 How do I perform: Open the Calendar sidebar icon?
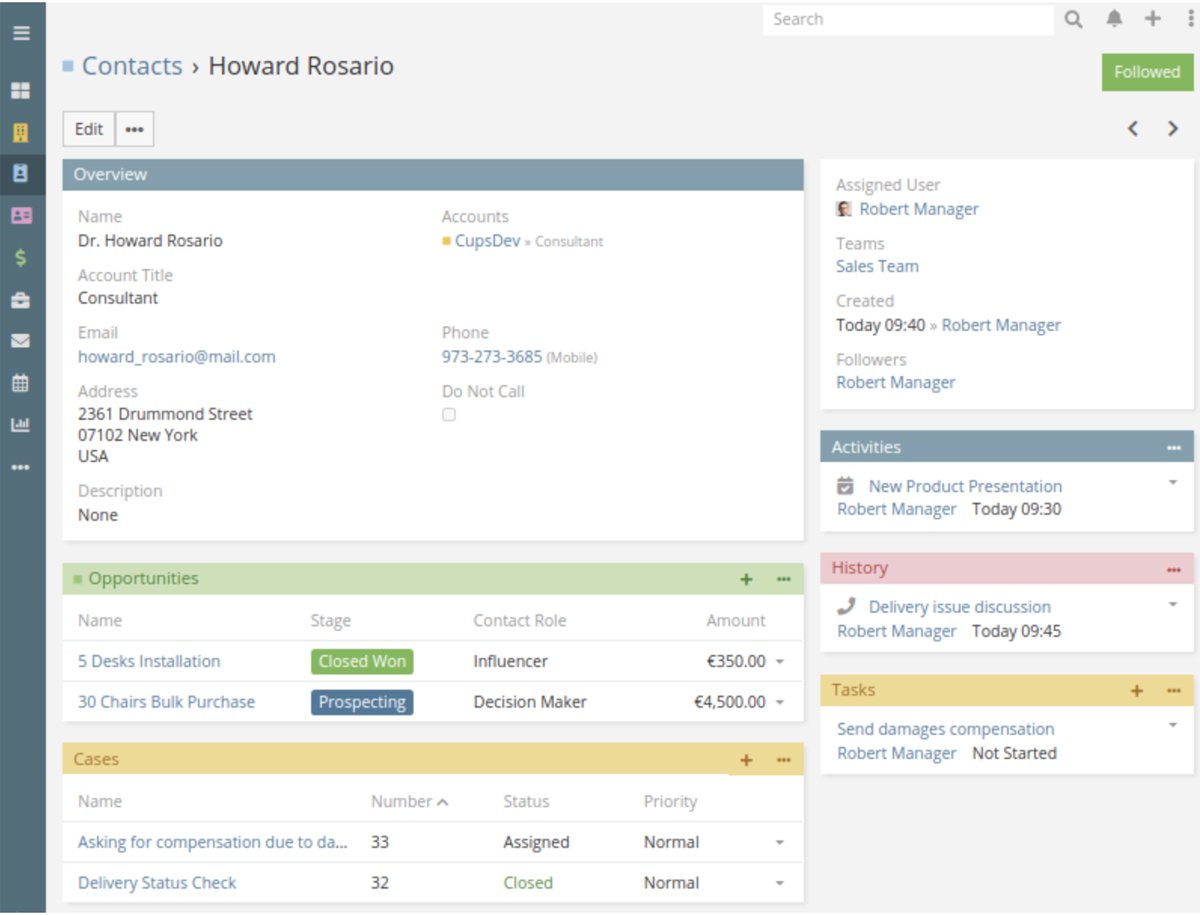21,382
